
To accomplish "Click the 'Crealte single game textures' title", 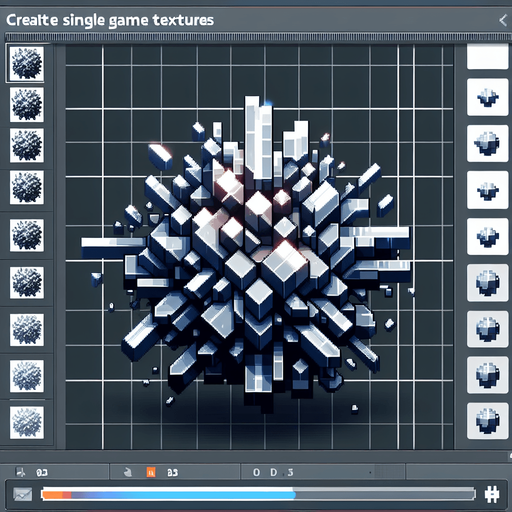I will click(x=110, y=20).
